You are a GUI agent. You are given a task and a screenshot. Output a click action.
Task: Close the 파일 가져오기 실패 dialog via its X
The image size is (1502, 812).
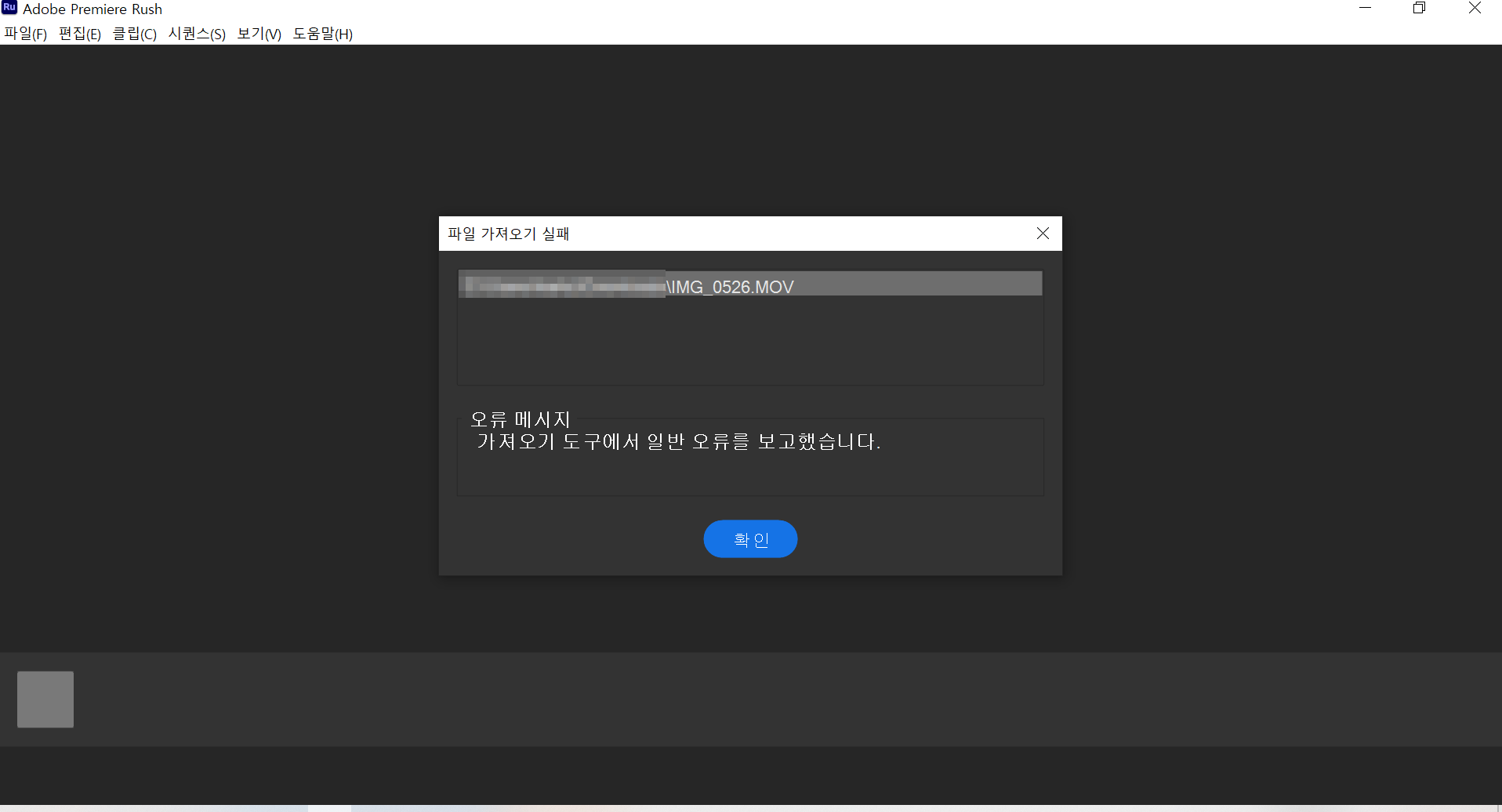point(1043,233)
